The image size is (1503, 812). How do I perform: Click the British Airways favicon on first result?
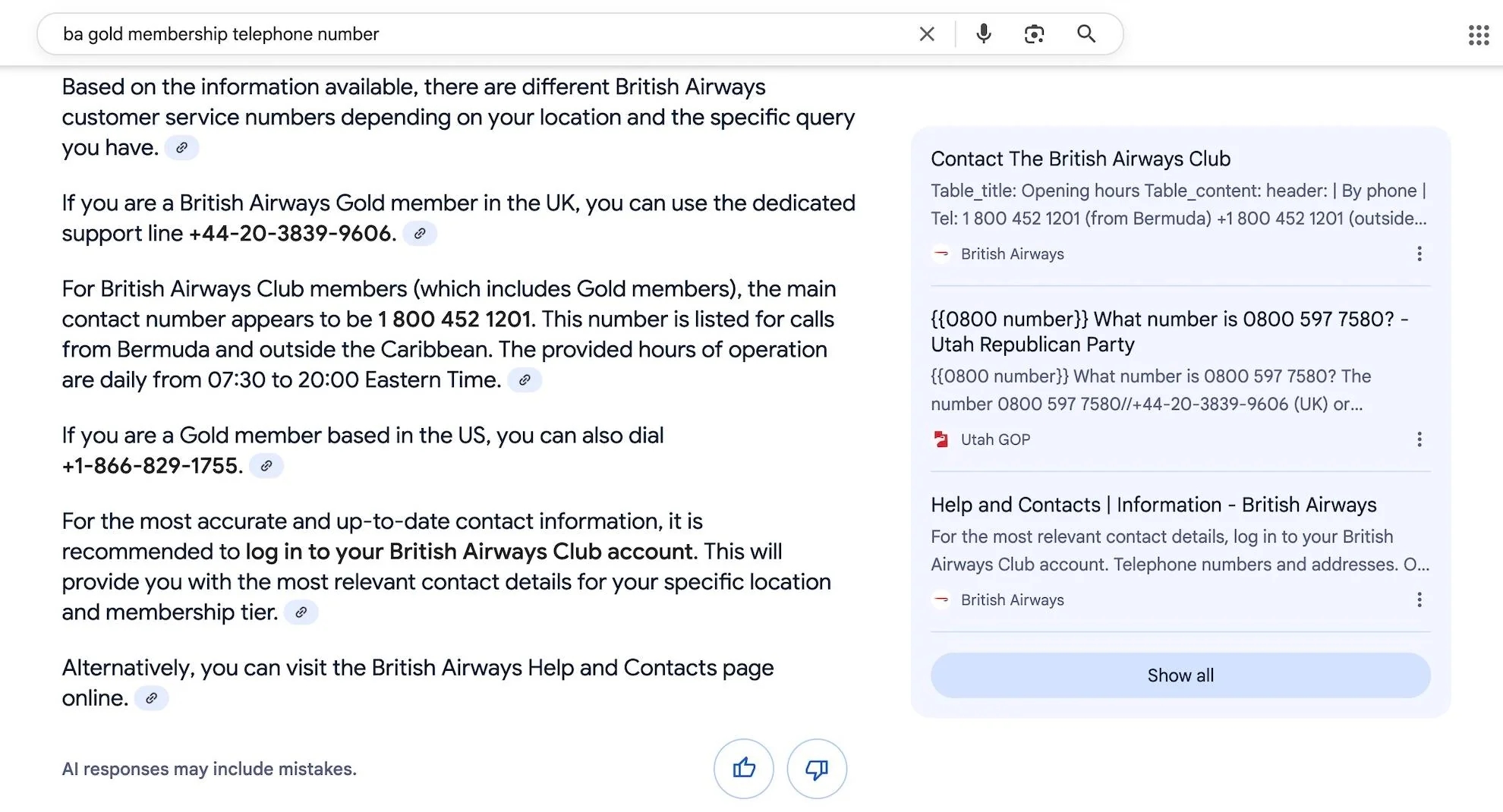pyautogui.click(x=941, y=254)
